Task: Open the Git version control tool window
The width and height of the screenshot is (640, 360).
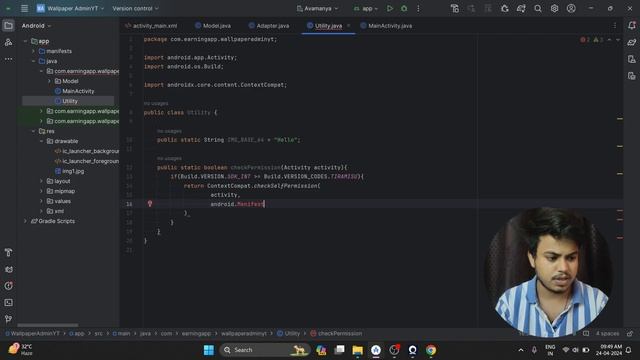Action: [x=8, y=319]
